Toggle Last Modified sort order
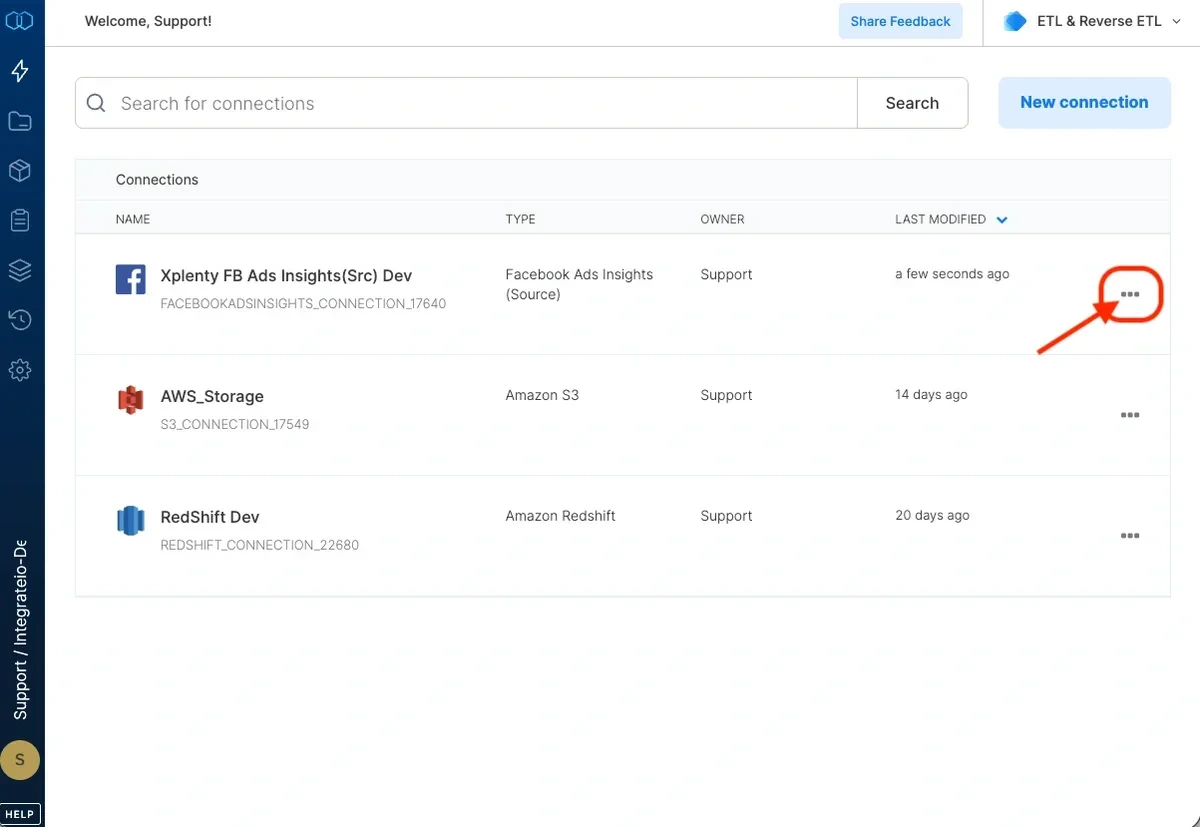 click(1001, 219)
